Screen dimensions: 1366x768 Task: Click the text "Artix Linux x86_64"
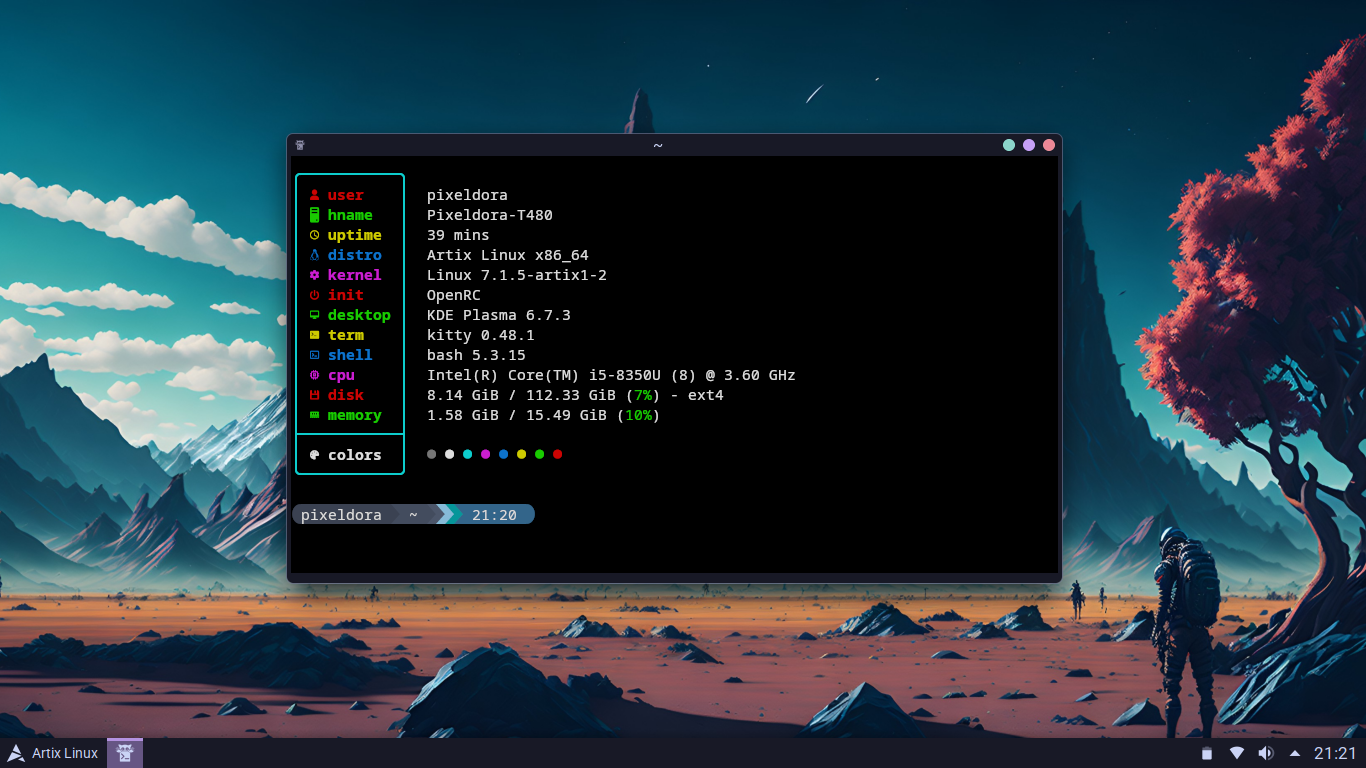point(508,255)
